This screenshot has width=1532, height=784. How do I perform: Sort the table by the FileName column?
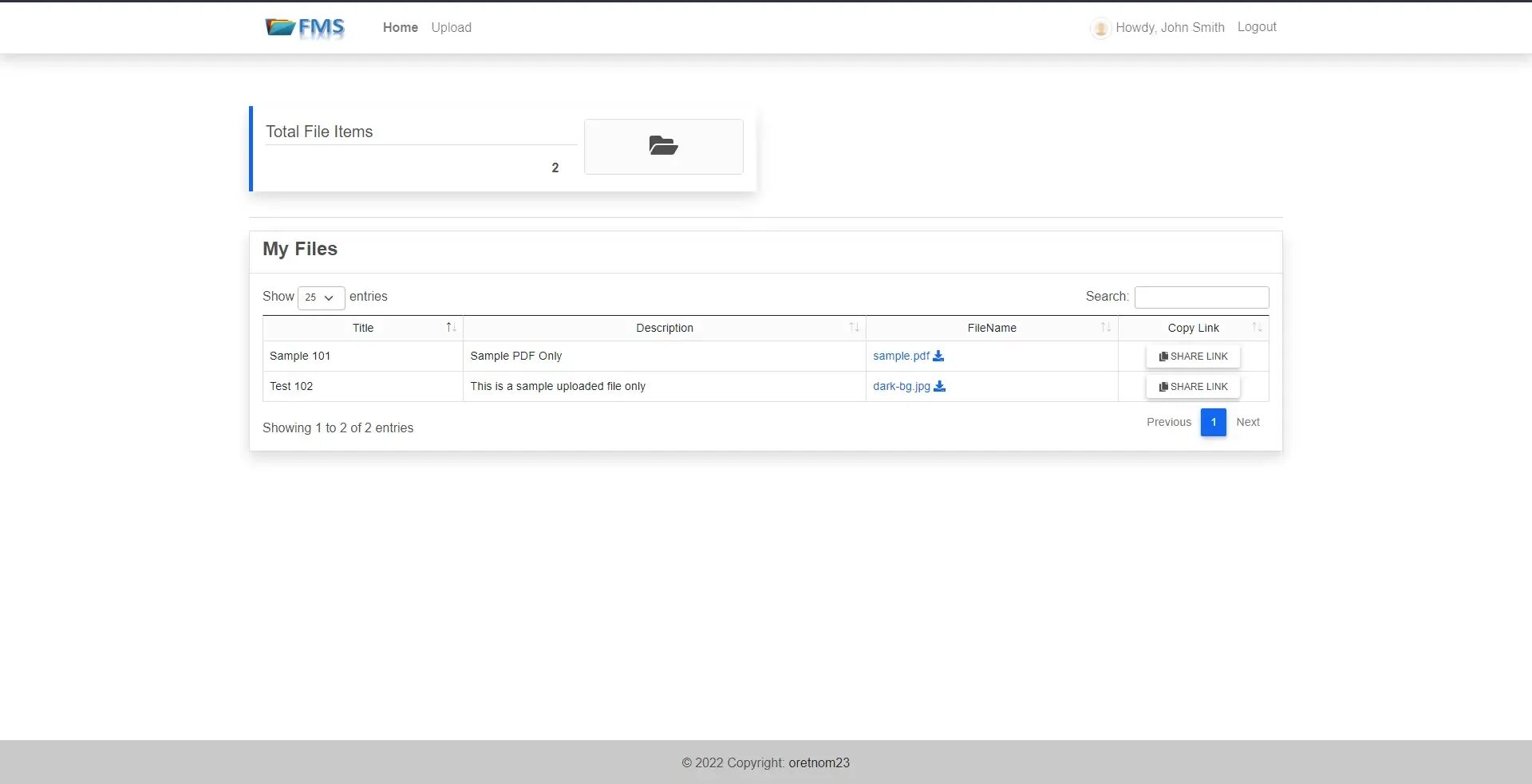992,328
